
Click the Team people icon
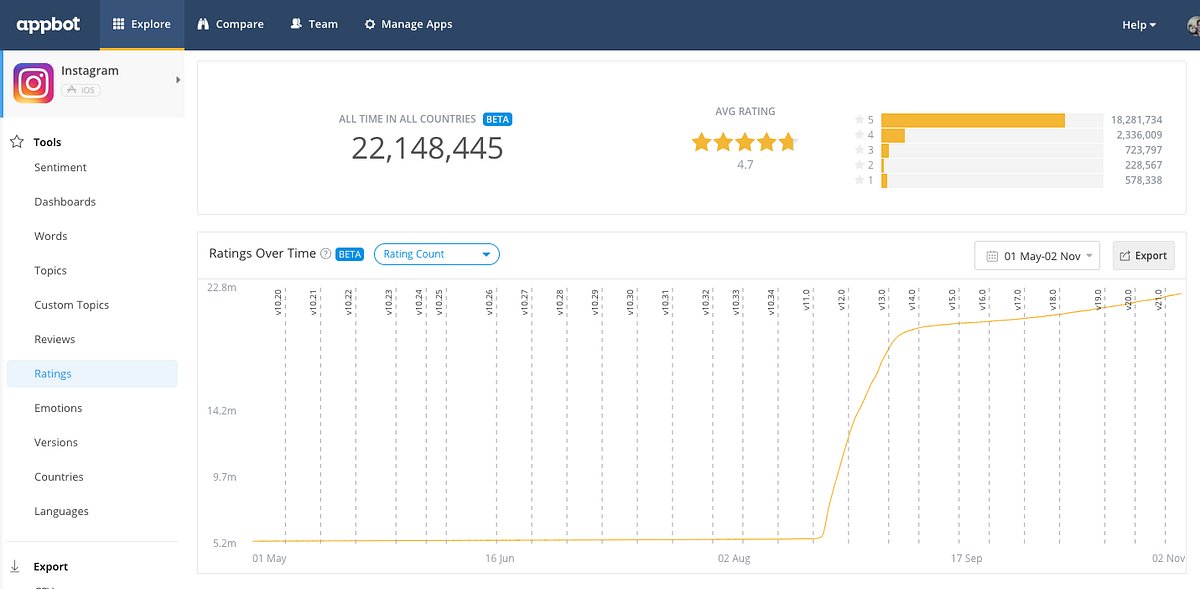tap(296, 24)
